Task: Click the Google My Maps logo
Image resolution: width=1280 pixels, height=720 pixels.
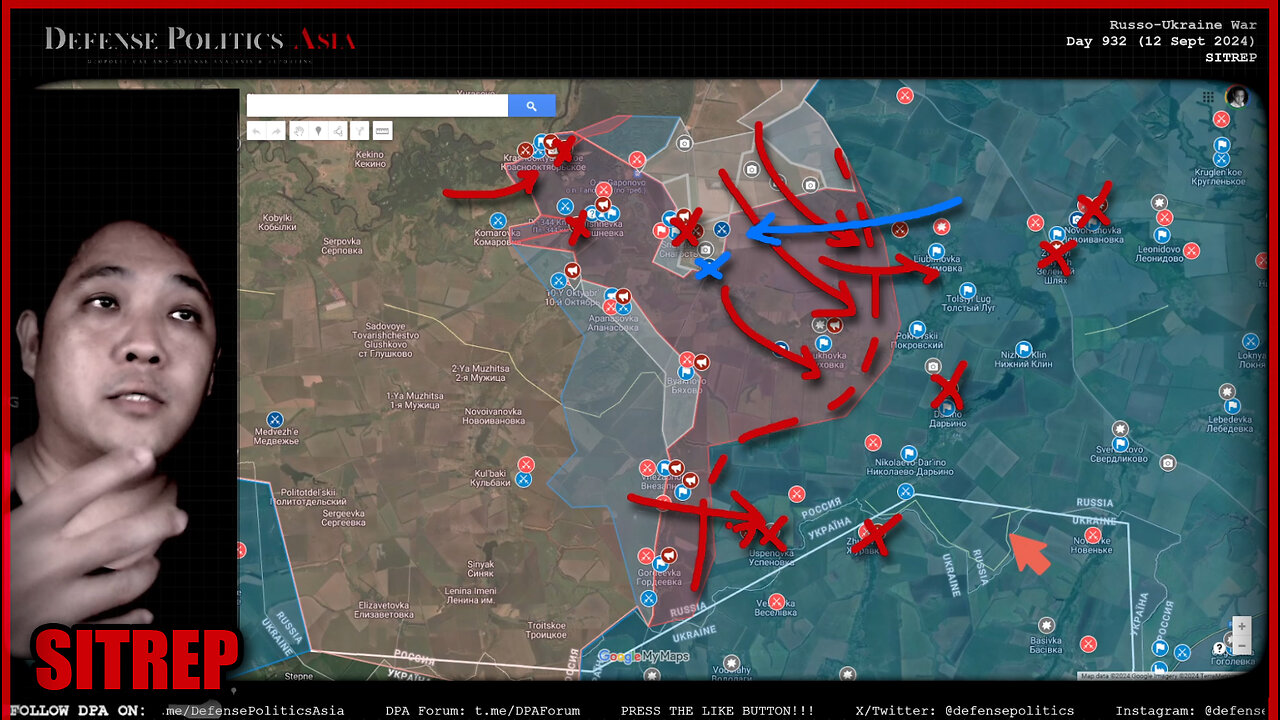Action: [x=643, y=657]
